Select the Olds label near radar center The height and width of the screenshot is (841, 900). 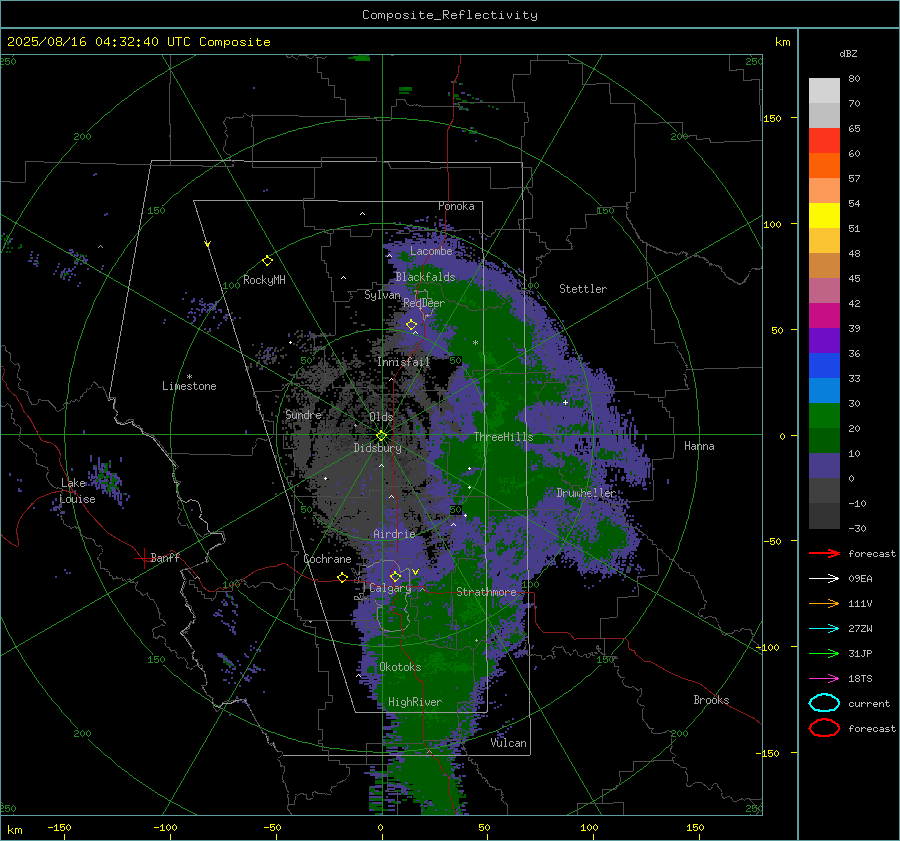click(381, 417)
